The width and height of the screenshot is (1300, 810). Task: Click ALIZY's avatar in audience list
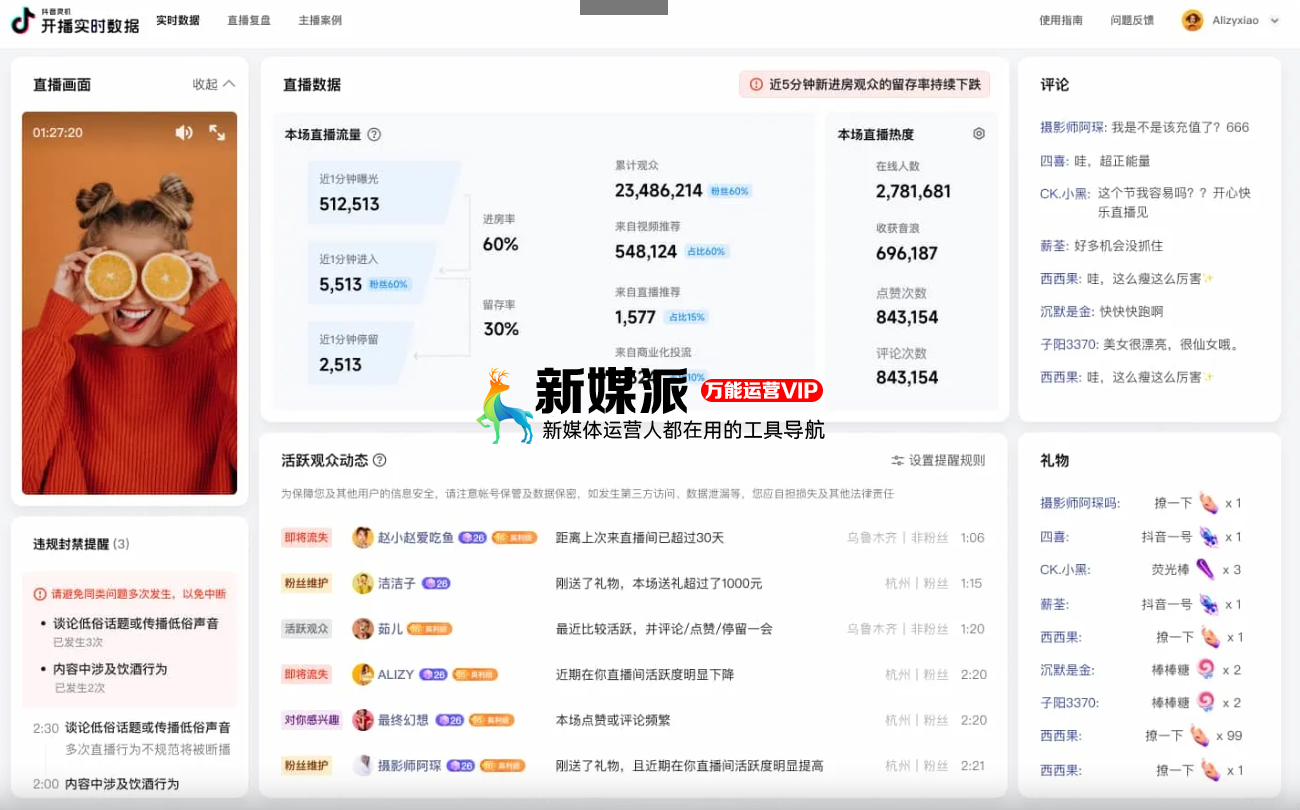363,674
